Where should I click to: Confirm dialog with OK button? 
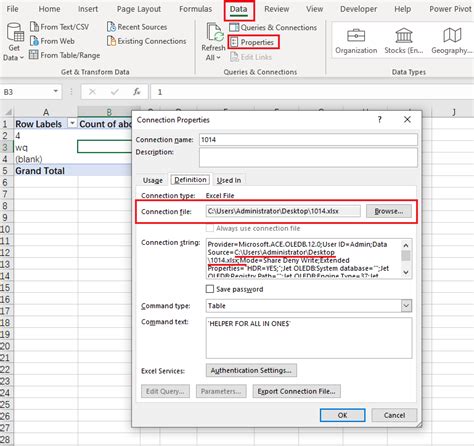342,415
